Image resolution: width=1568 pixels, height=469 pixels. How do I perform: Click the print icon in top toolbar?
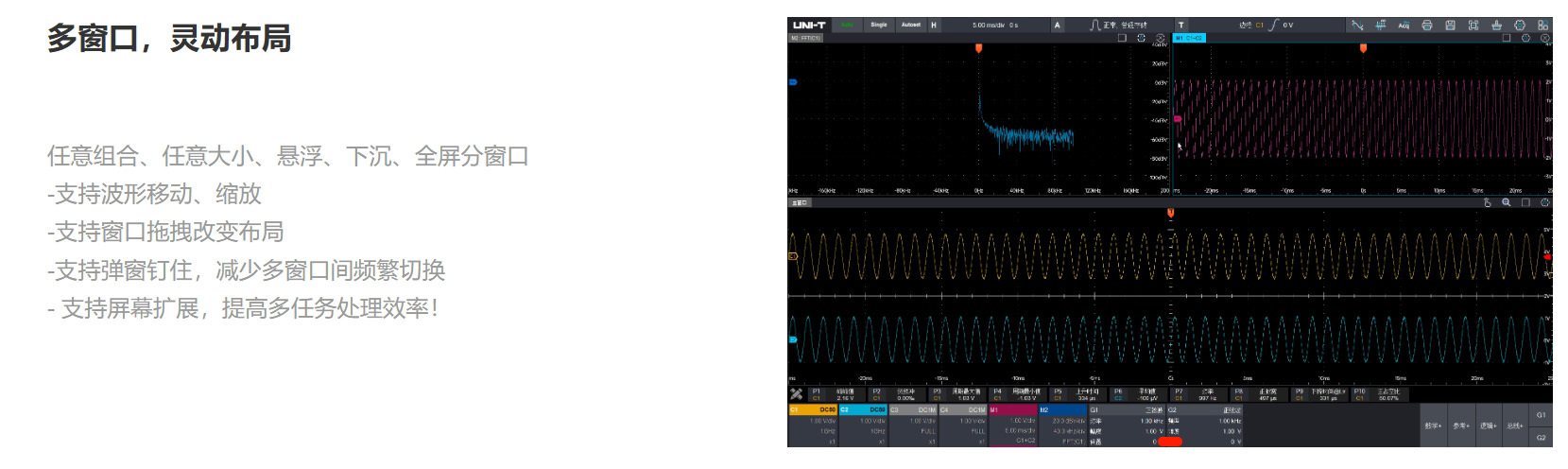click(x=1427, y=26)
